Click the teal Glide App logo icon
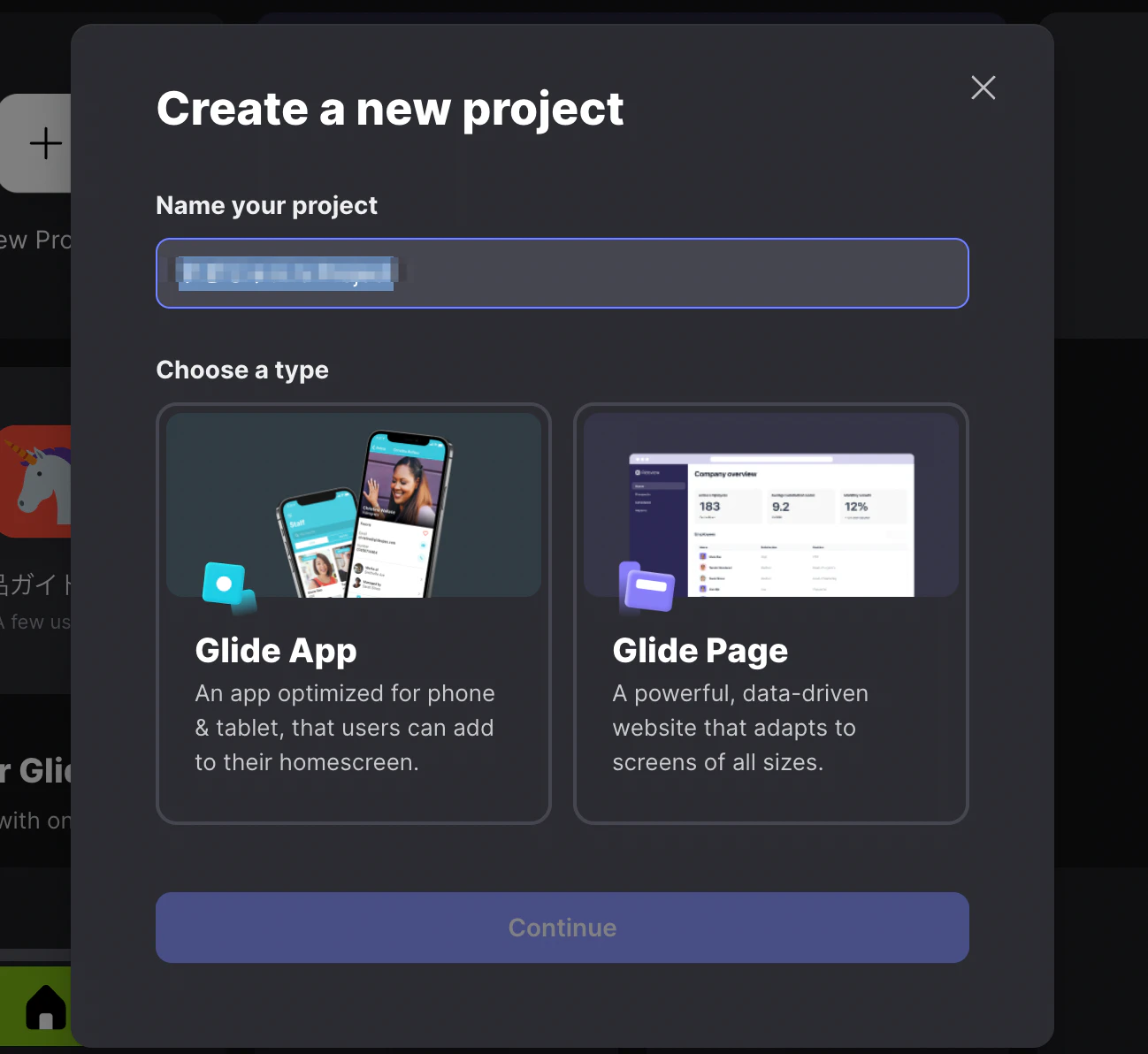Image resolution: width=1148 pixels, height=1054 pixels. click(x=228, y=587)
